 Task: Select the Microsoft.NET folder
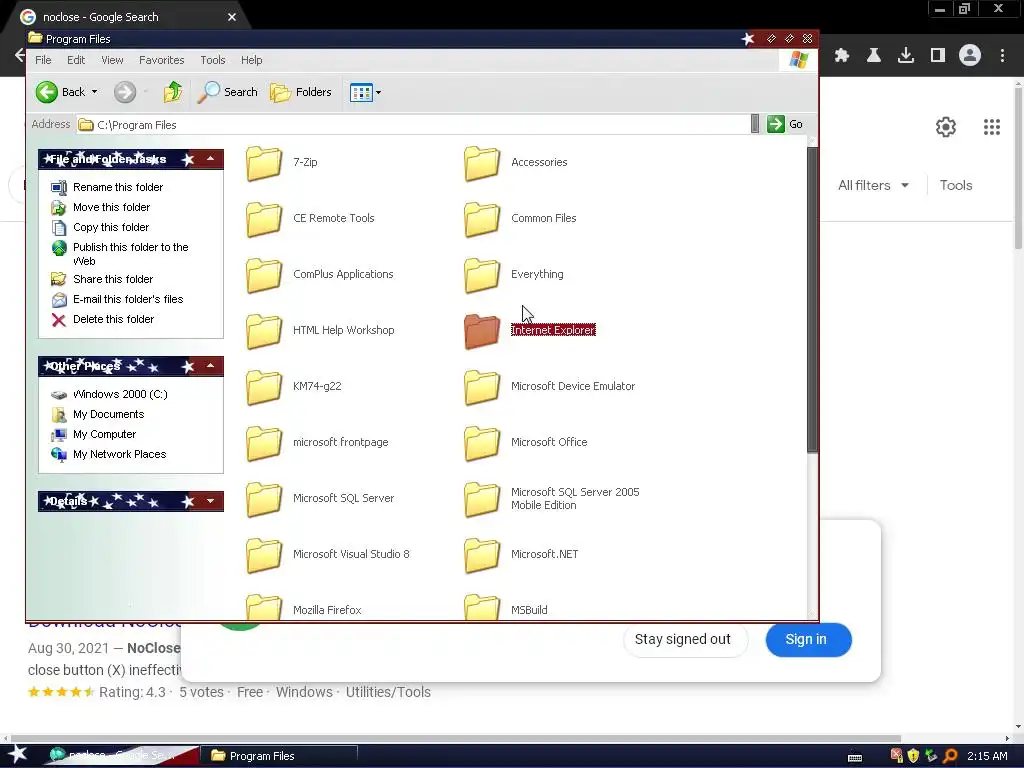482,555
